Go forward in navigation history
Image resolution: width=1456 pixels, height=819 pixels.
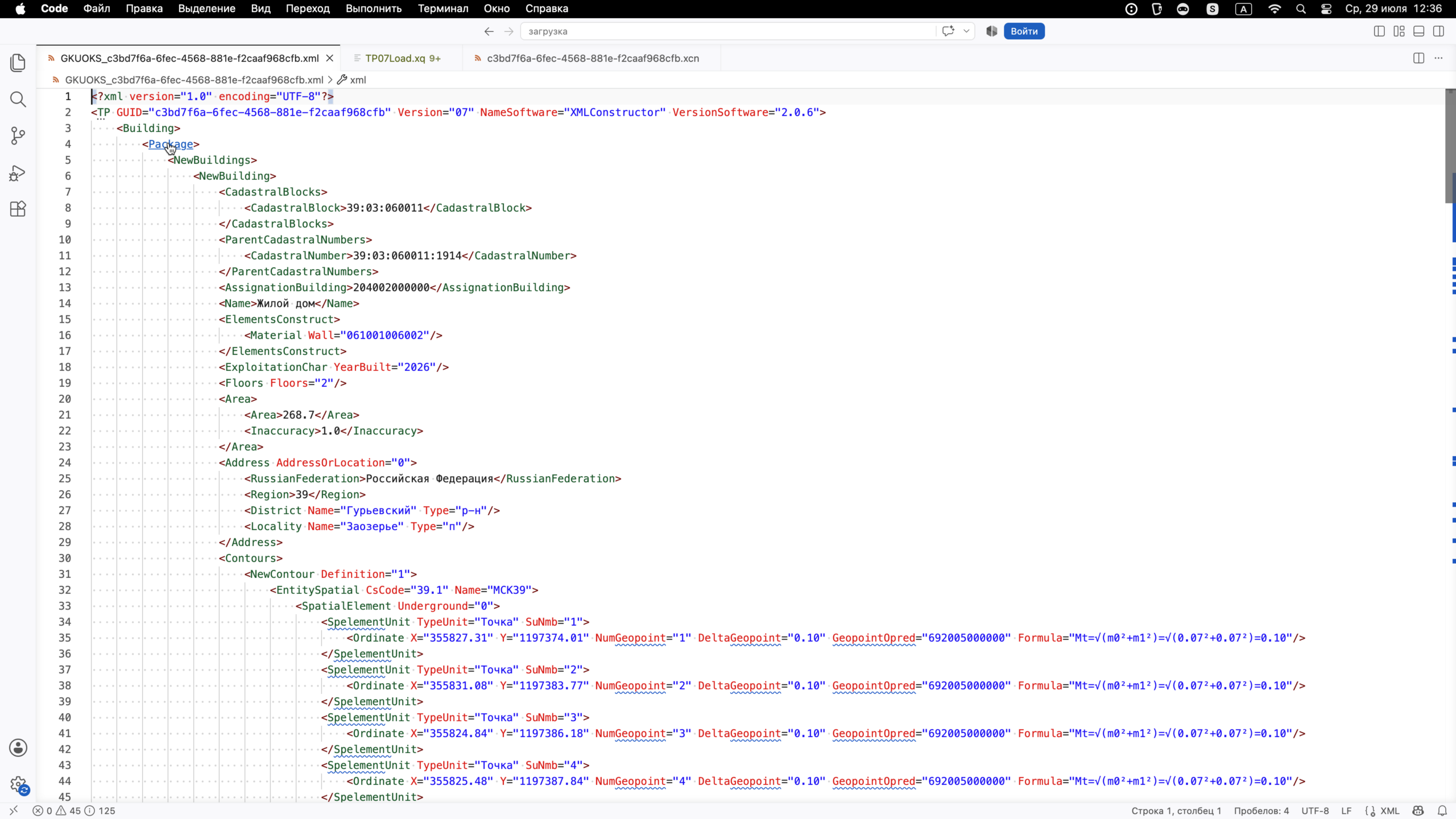pyautogui.click(x=509, y=31)
